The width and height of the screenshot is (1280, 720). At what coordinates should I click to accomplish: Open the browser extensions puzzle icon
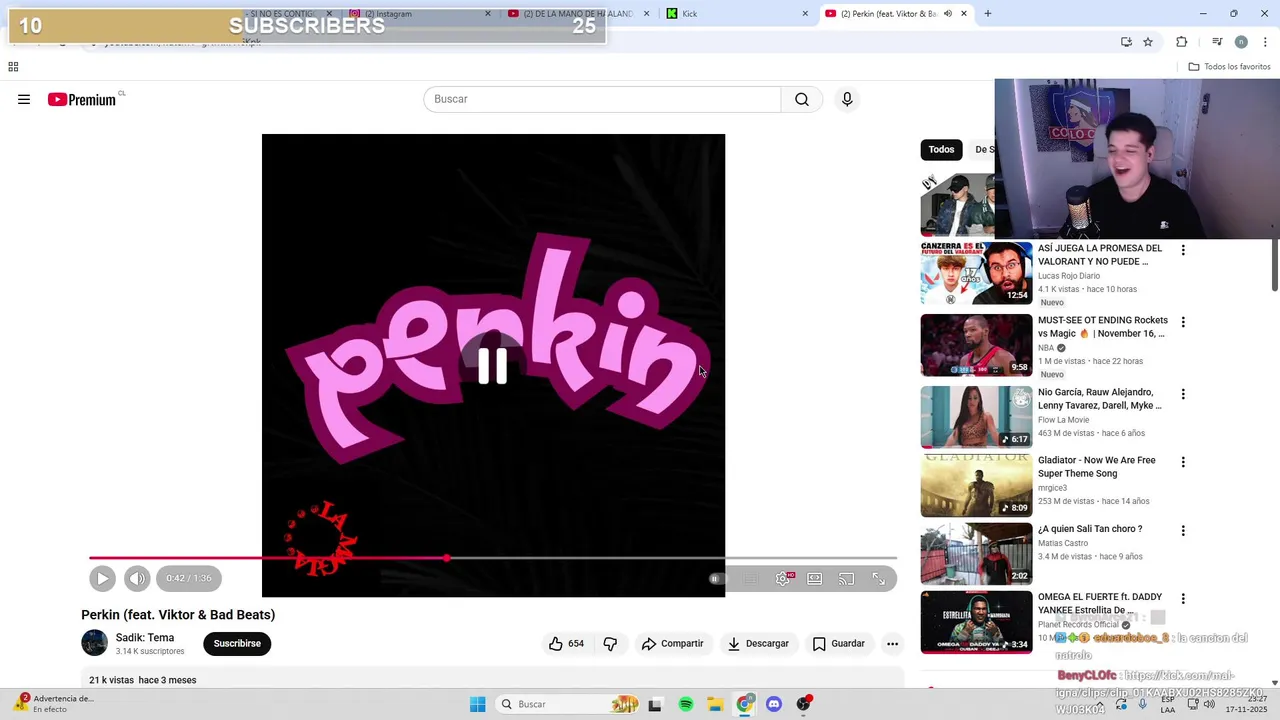click(1182, 42)
